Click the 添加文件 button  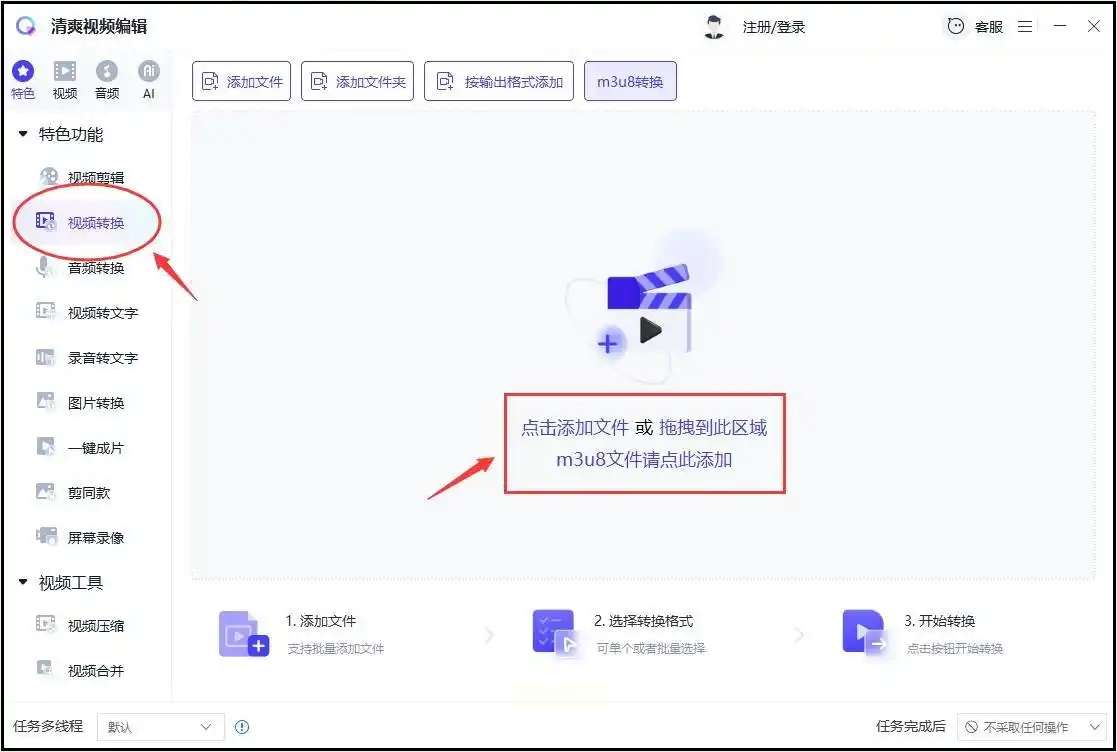tap(241, 81)
